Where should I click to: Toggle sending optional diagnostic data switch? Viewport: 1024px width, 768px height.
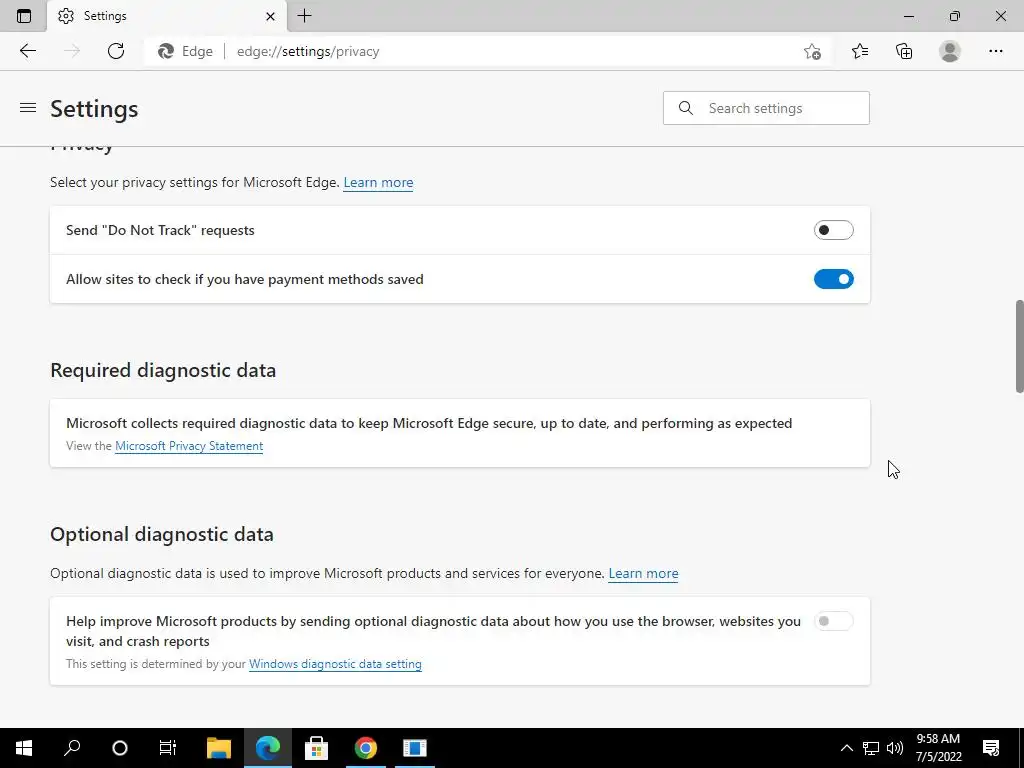833,621
